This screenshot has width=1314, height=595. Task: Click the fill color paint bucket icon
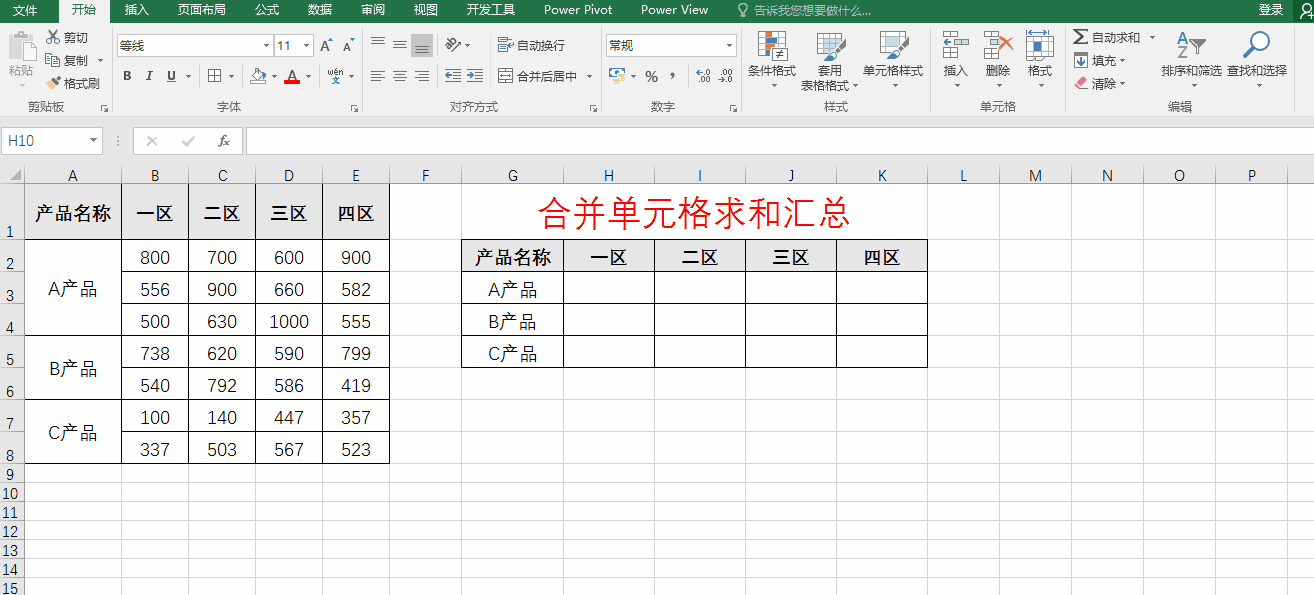(258, 76)
